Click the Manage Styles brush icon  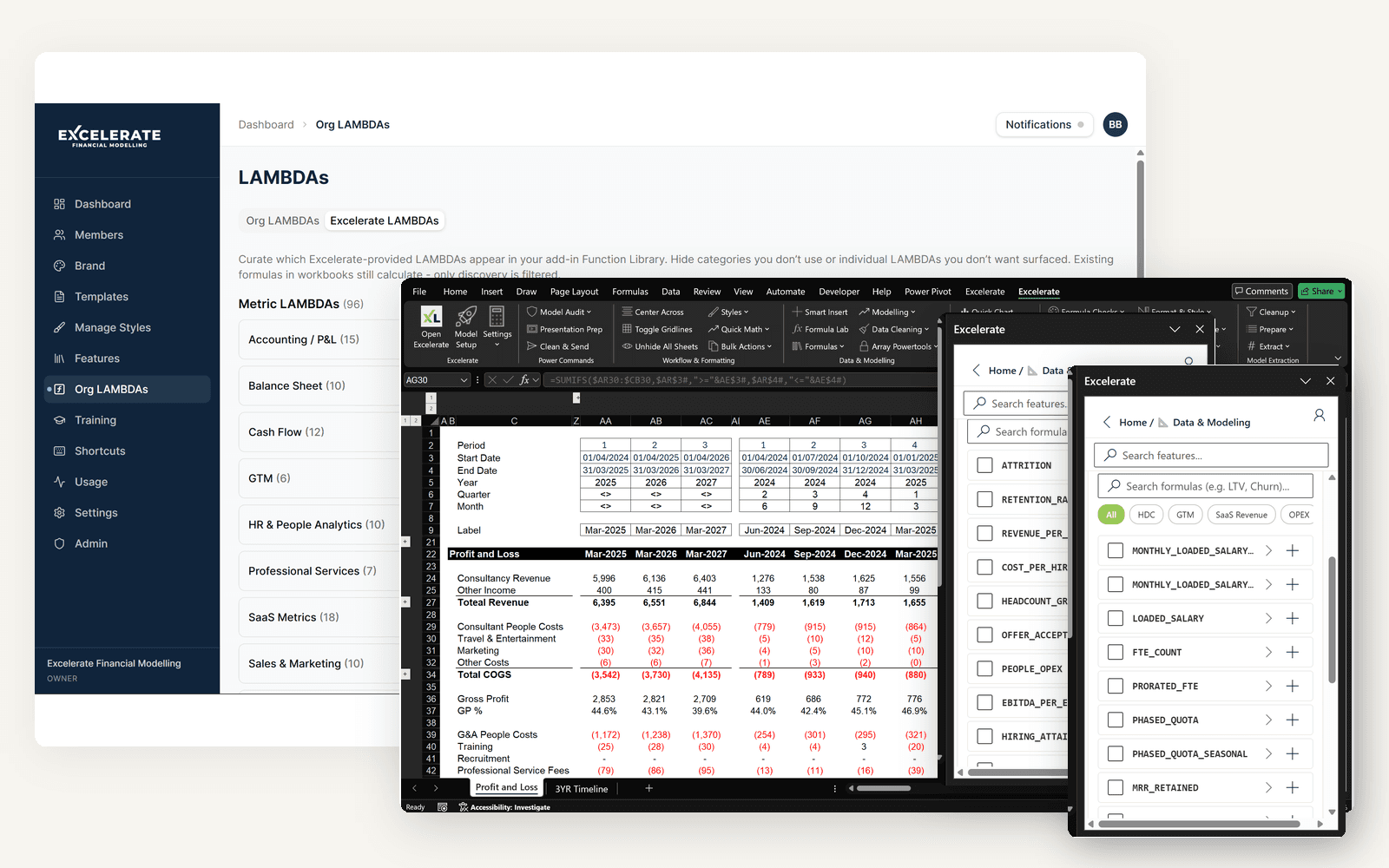pos(59,327)
